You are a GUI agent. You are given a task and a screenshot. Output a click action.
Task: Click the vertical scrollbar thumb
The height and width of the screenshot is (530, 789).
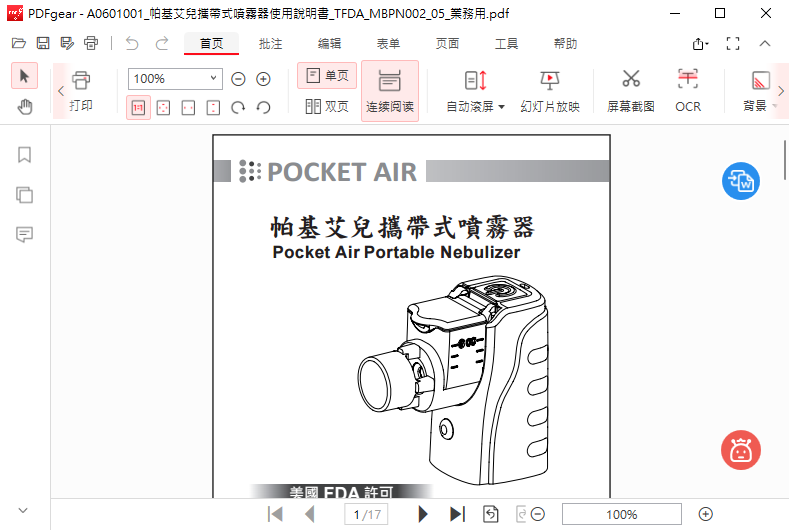pos(784,160)
